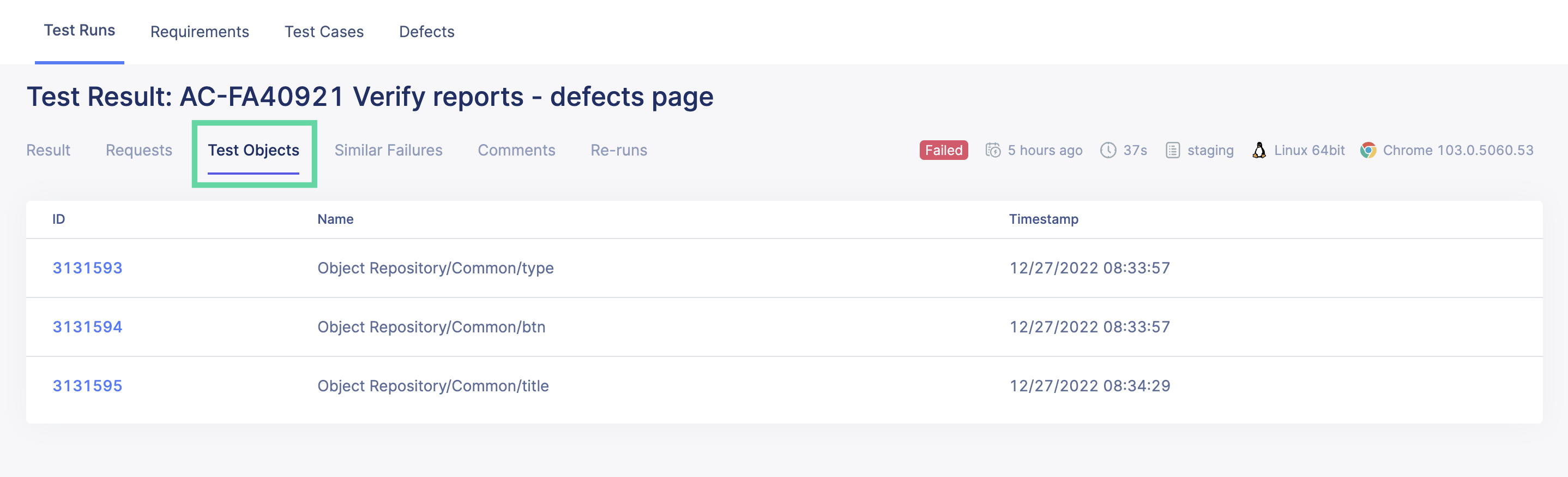The image size is (1568, 477).
Task: Click the clock icon next to 37s
Action: [1108, 150]
